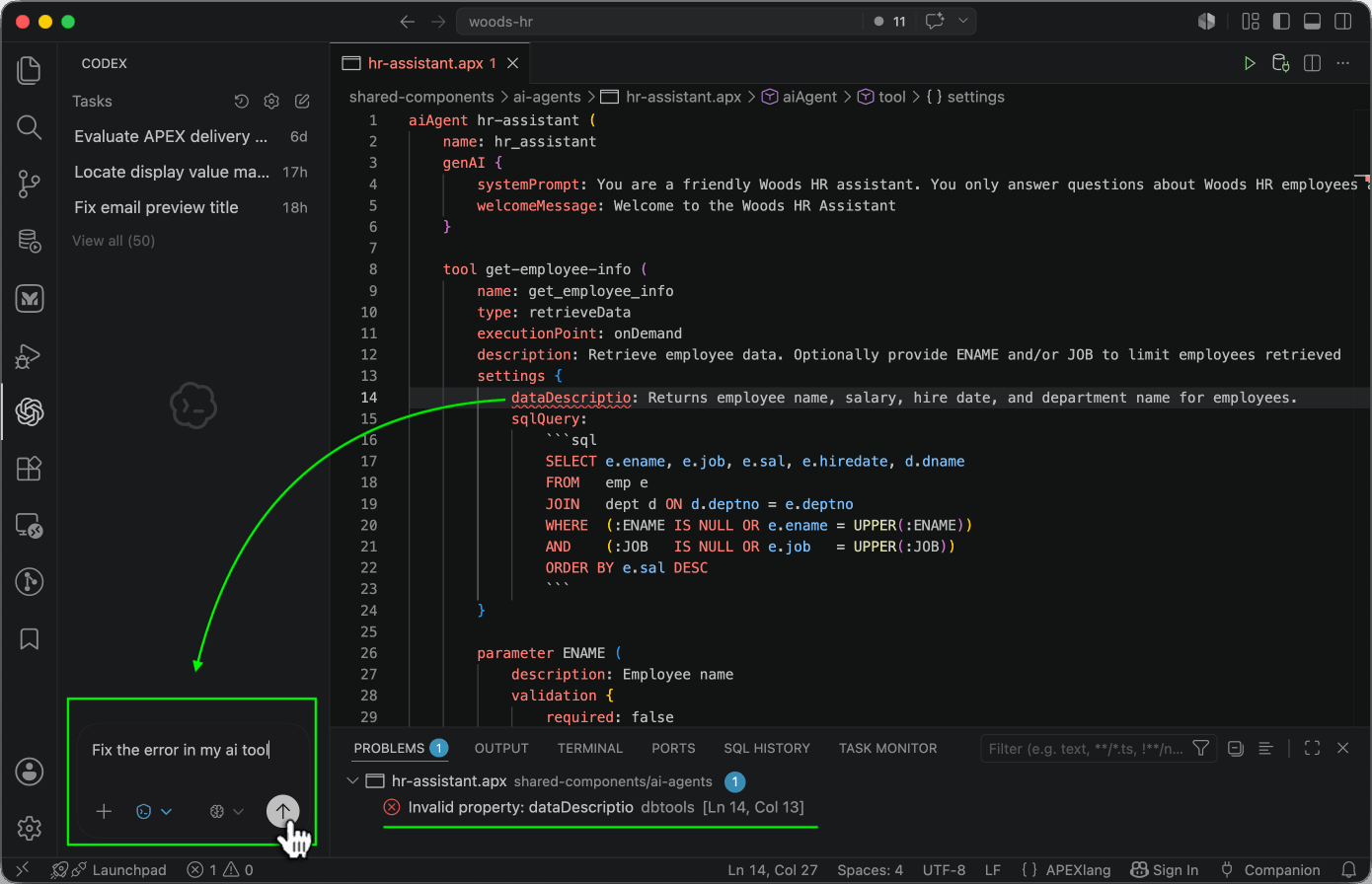
Task: Open Codex task history icon
Action: [241, 101]
